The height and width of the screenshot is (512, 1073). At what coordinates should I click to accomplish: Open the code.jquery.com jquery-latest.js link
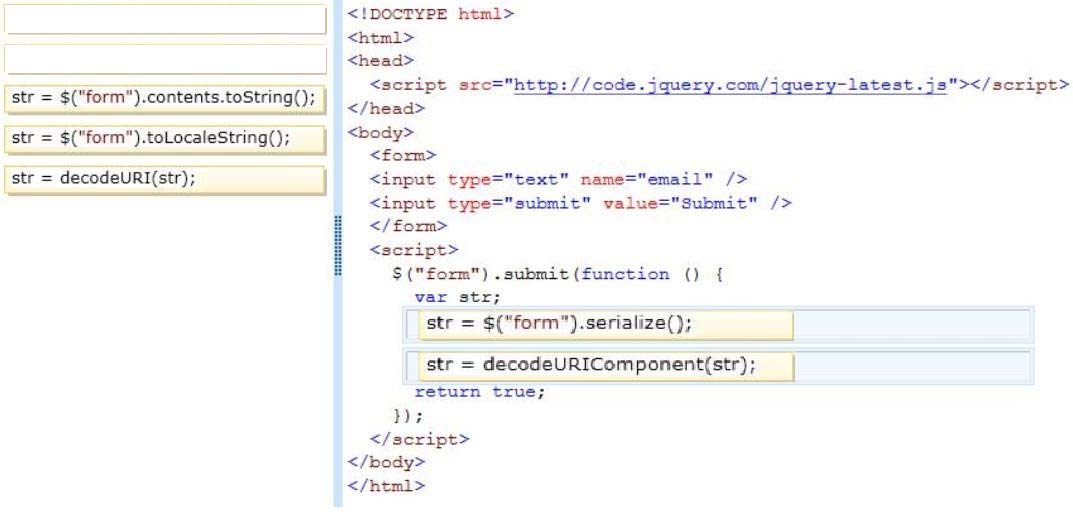730,85
